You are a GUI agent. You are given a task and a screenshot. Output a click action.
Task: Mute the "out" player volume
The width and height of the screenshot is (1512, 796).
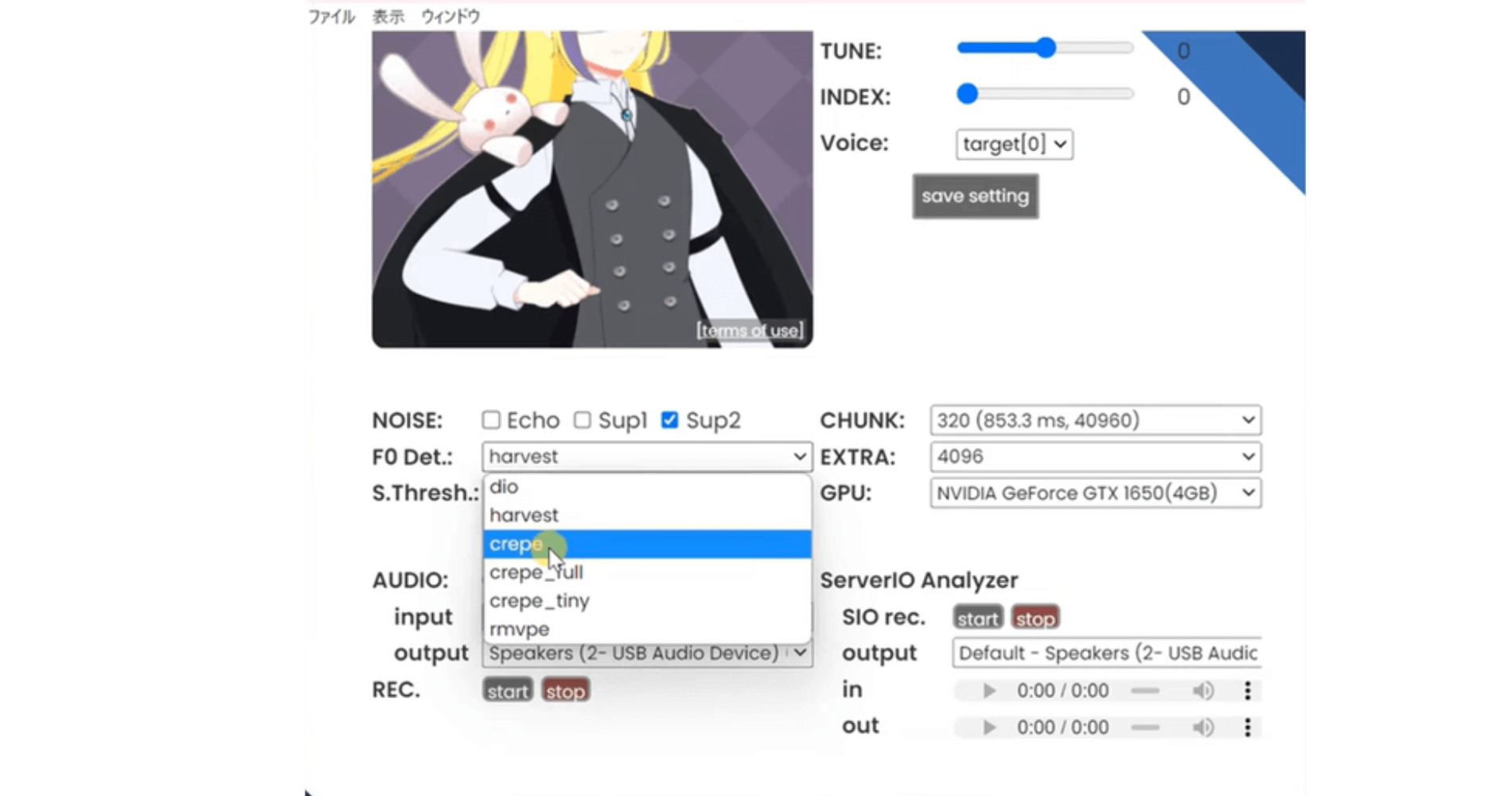point(1202,726)
